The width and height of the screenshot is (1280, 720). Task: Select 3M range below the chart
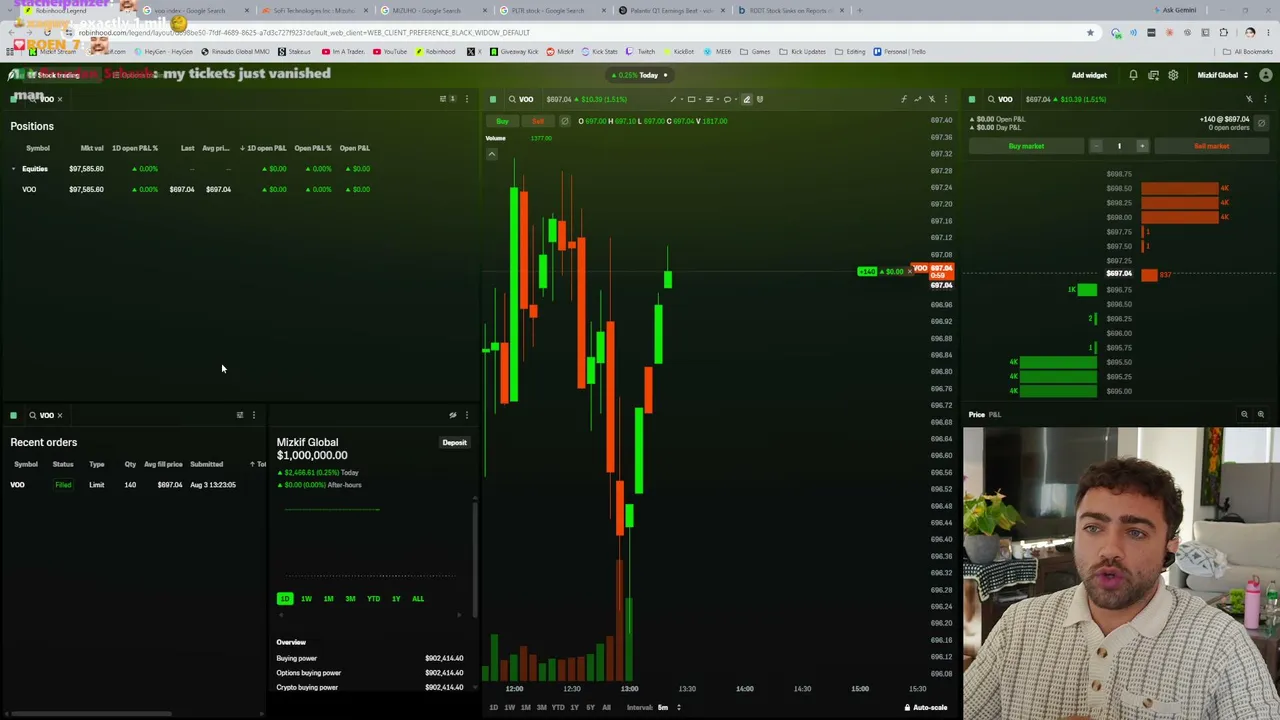pos(542,708)
